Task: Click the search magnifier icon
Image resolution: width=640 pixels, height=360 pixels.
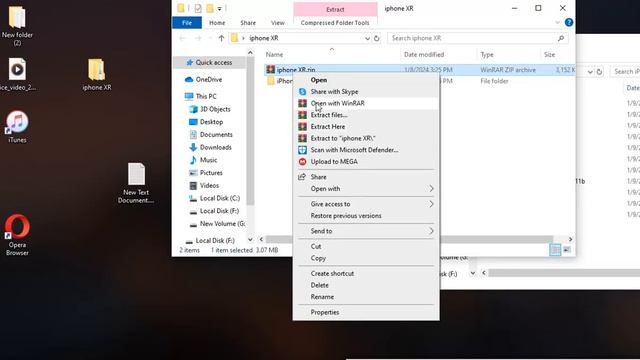Action: (561, 38)
